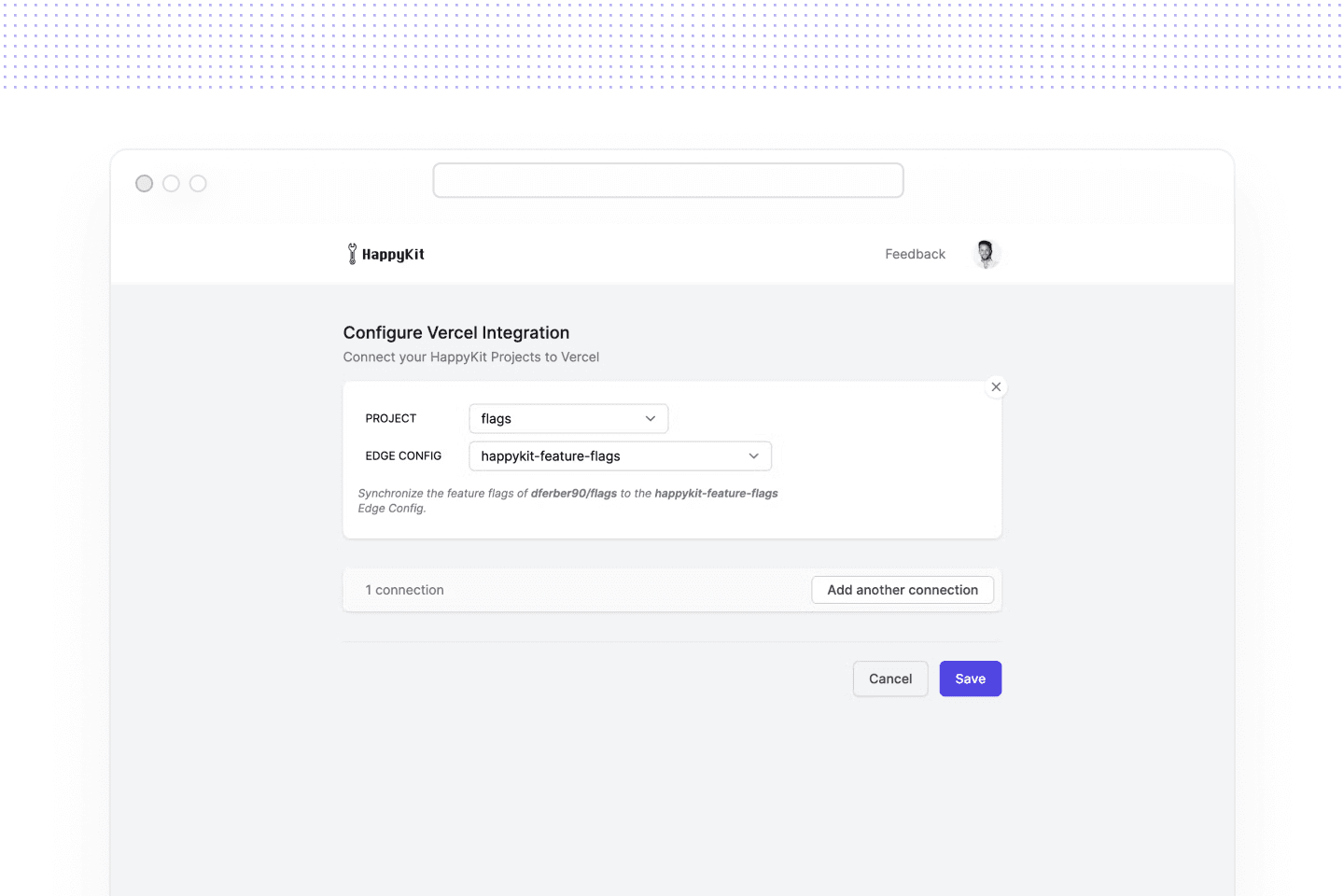Click the middle window circle button
This screenshot has width=1344, height=896.
tap(171, 184)
